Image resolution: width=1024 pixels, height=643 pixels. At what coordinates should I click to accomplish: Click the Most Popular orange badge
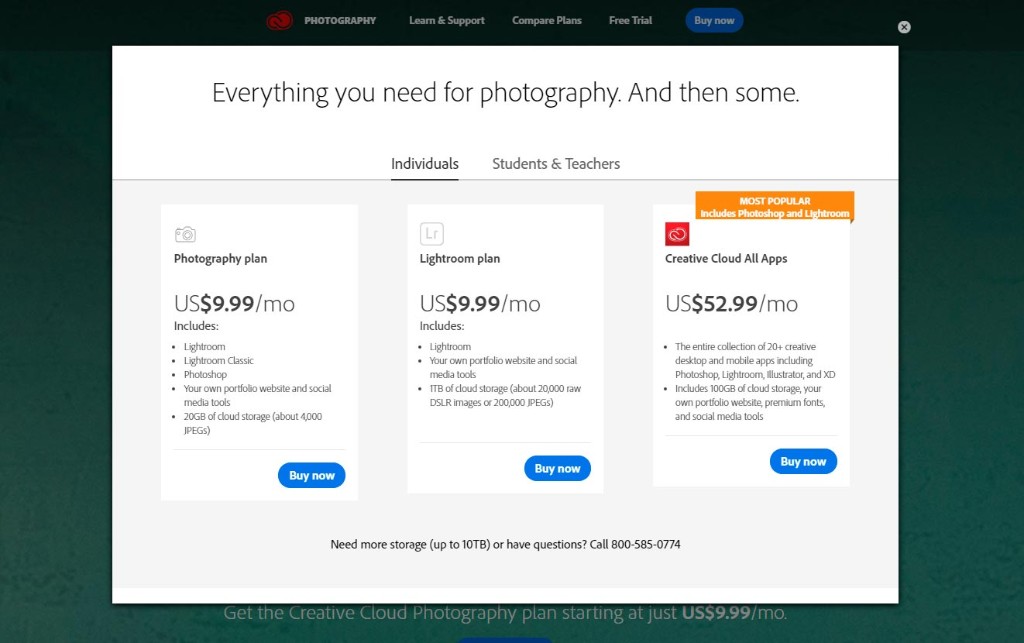click(775, 207)
